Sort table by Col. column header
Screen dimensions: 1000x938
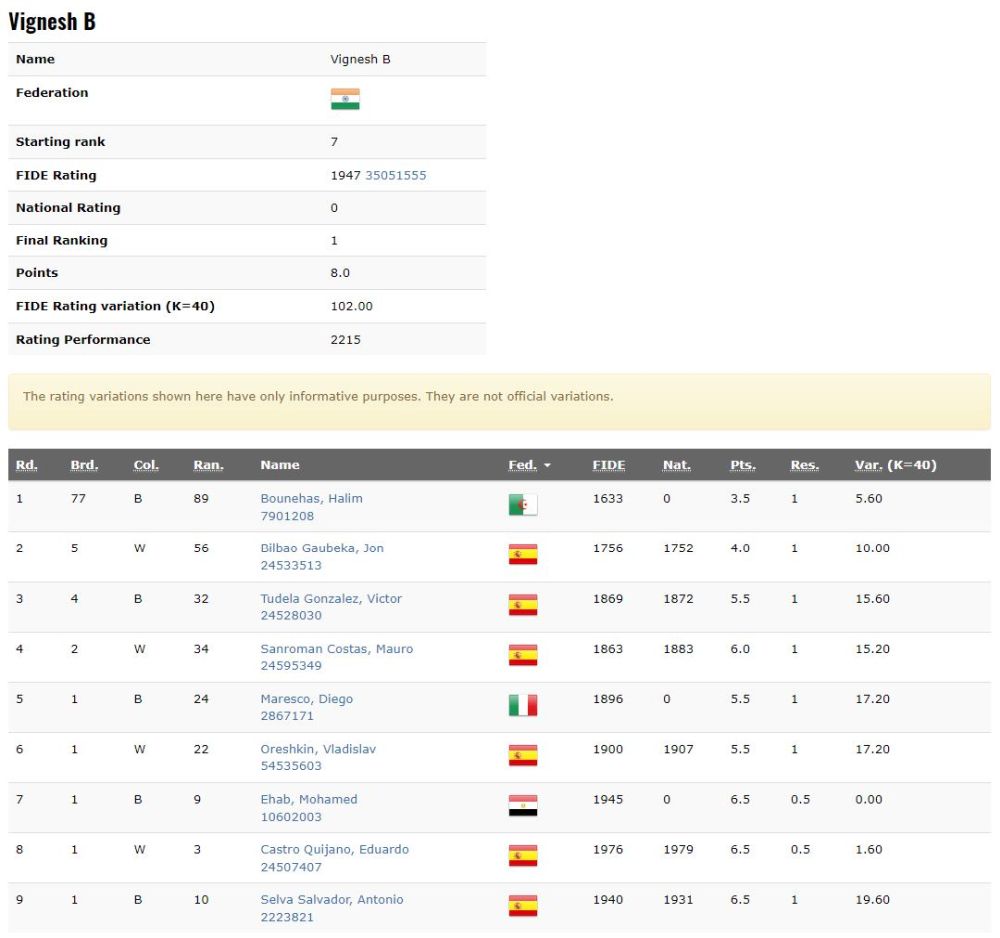(146, 465)
